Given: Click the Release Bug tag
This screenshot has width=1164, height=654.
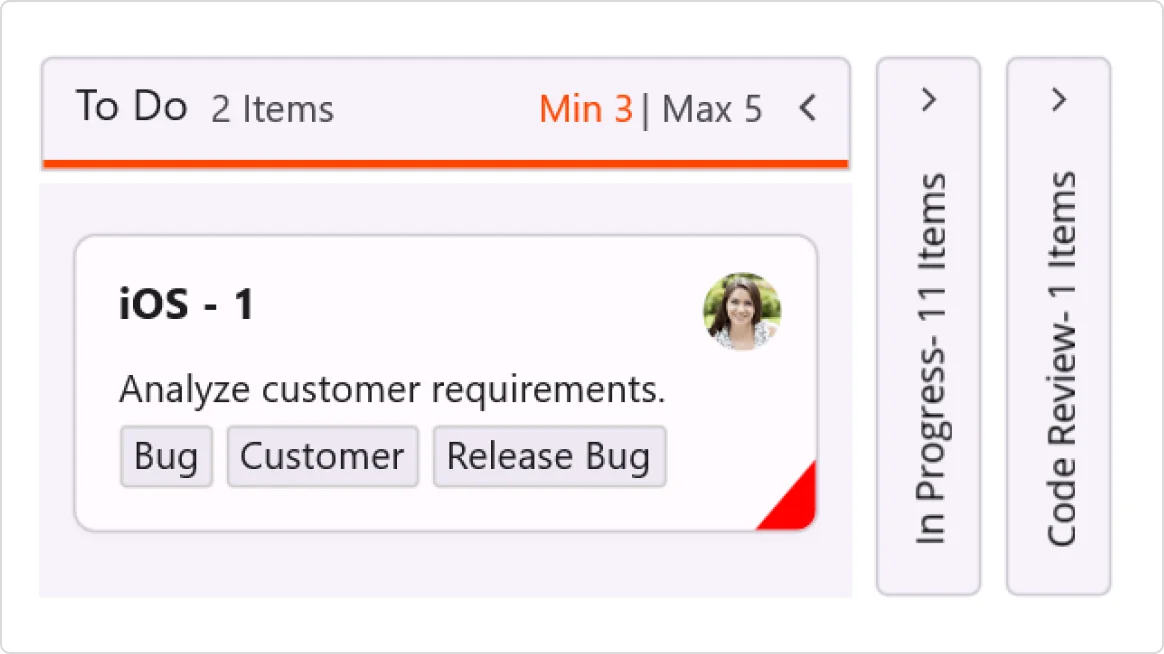Looking at the screenshot, I should point(549,457).
